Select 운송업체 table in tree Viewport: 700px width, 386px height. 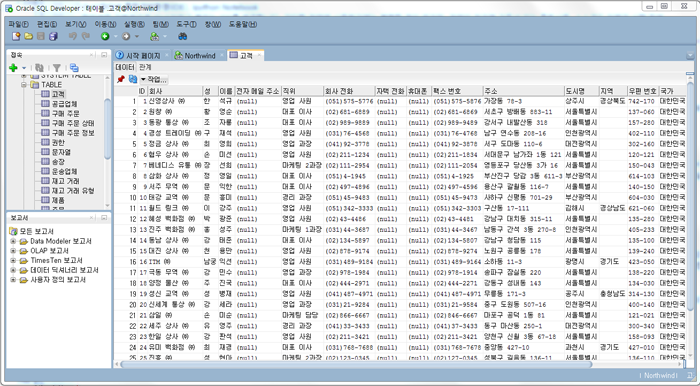[x=65, y=171]
